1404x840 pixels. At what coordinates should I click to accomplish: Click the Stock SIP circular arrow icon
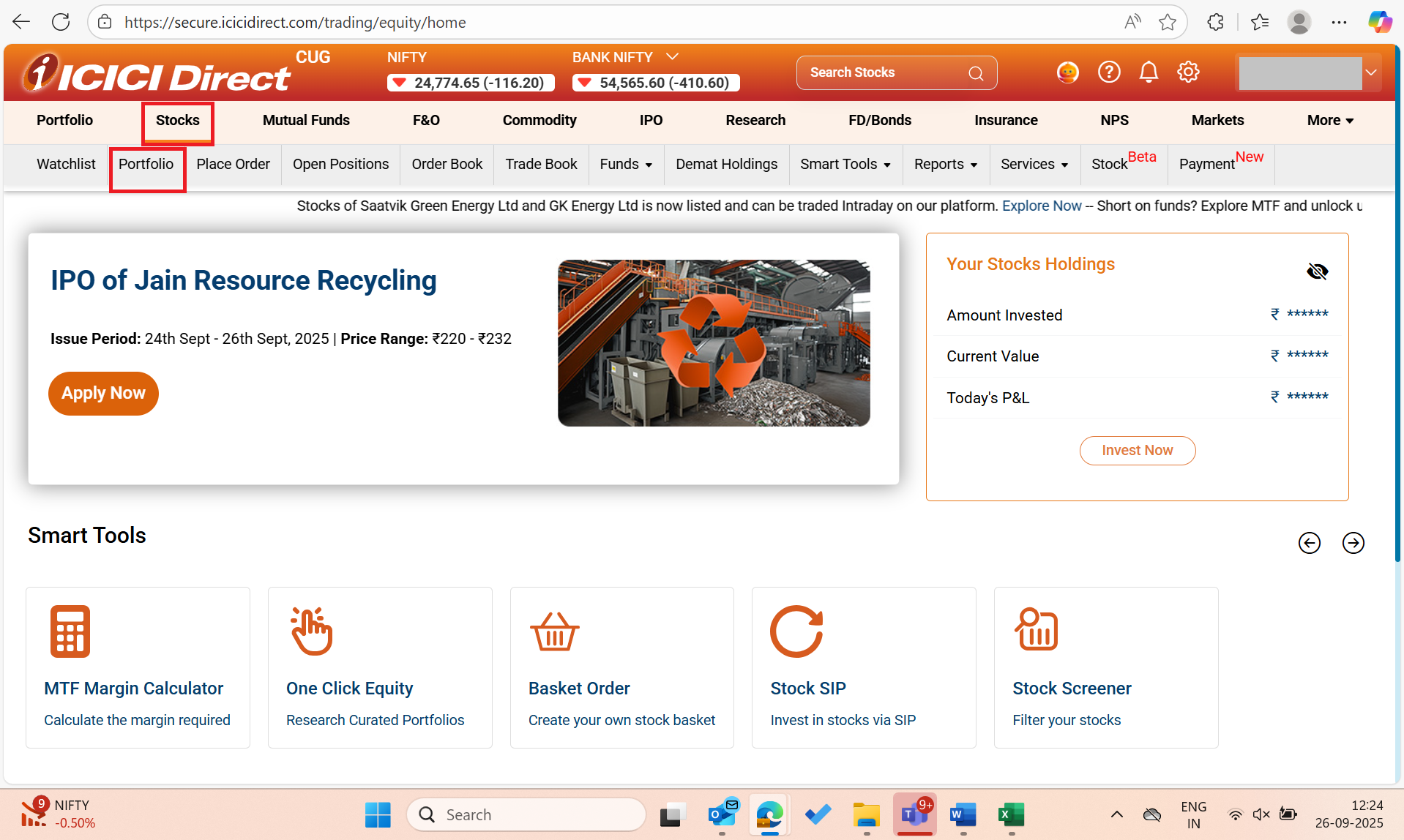pos(796,631)
